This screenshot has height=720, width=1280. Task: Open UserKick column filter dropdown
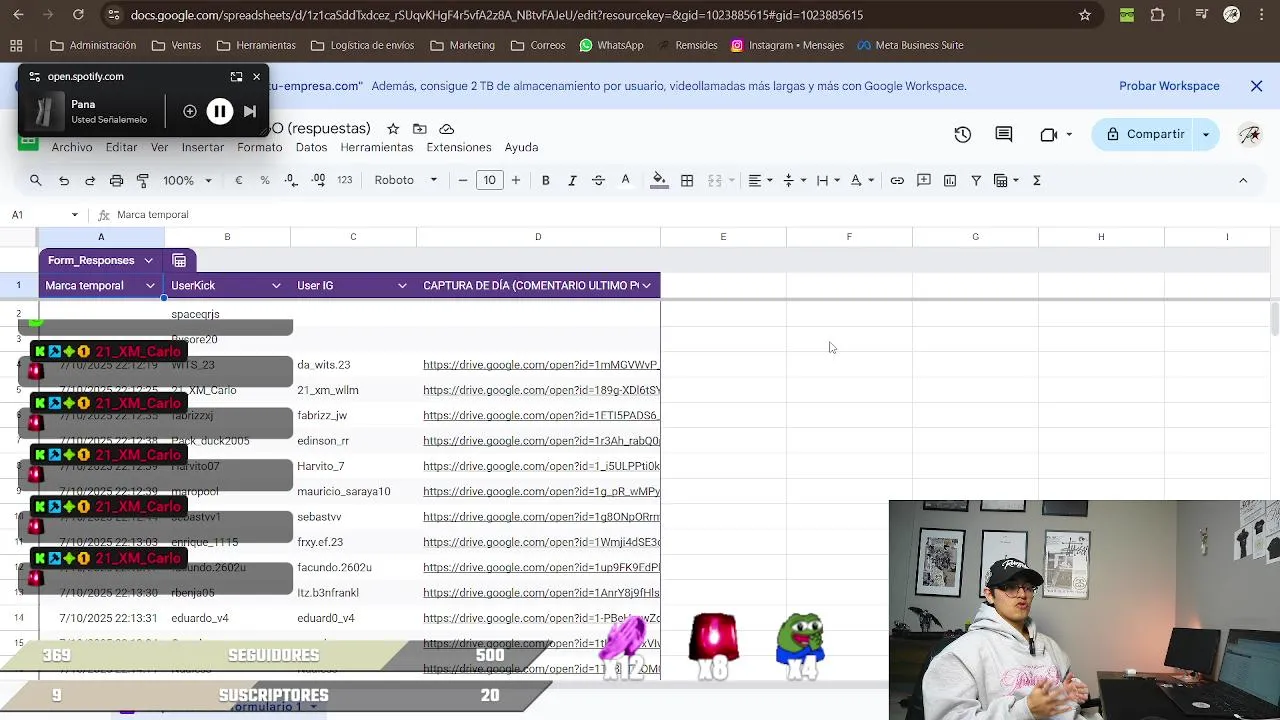click(x=276, y=286)
